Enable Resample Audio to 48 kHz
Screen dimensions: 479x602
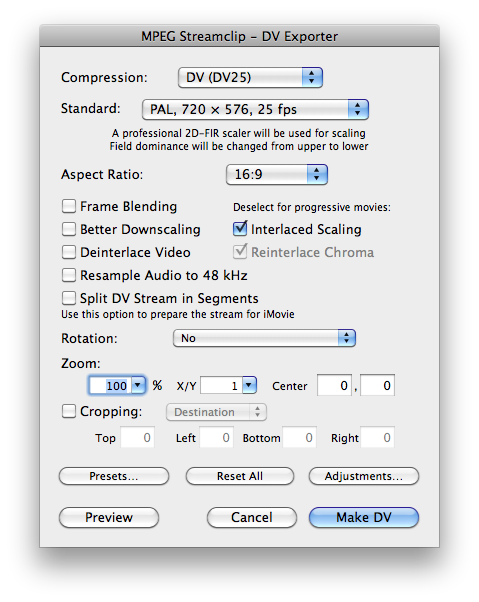(x=69, y=275)
